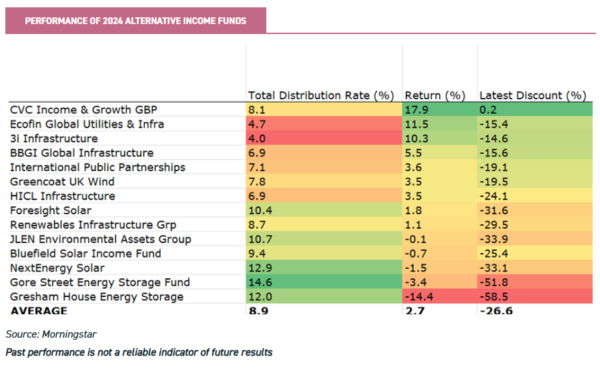Click the BBGI Global Infrastructure row label
This screenshot has width=600, height=369.
tap(82, 153)
